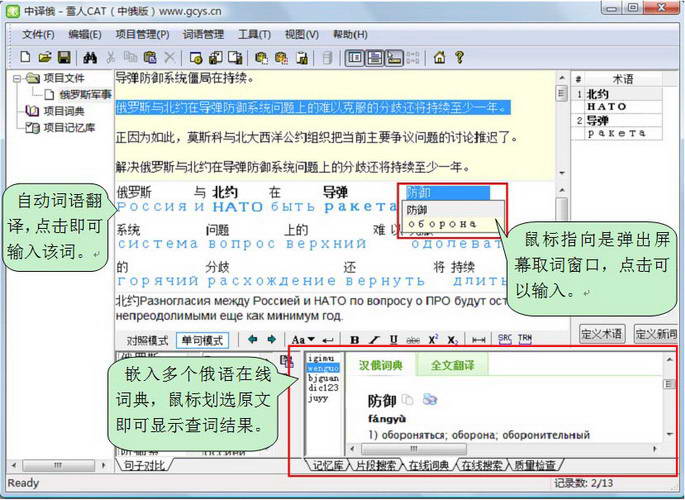This screenshot has width=685, height=500.
Task: Open search with the binoculars icon
Action: pyautogui.click(x=89, y=57)
